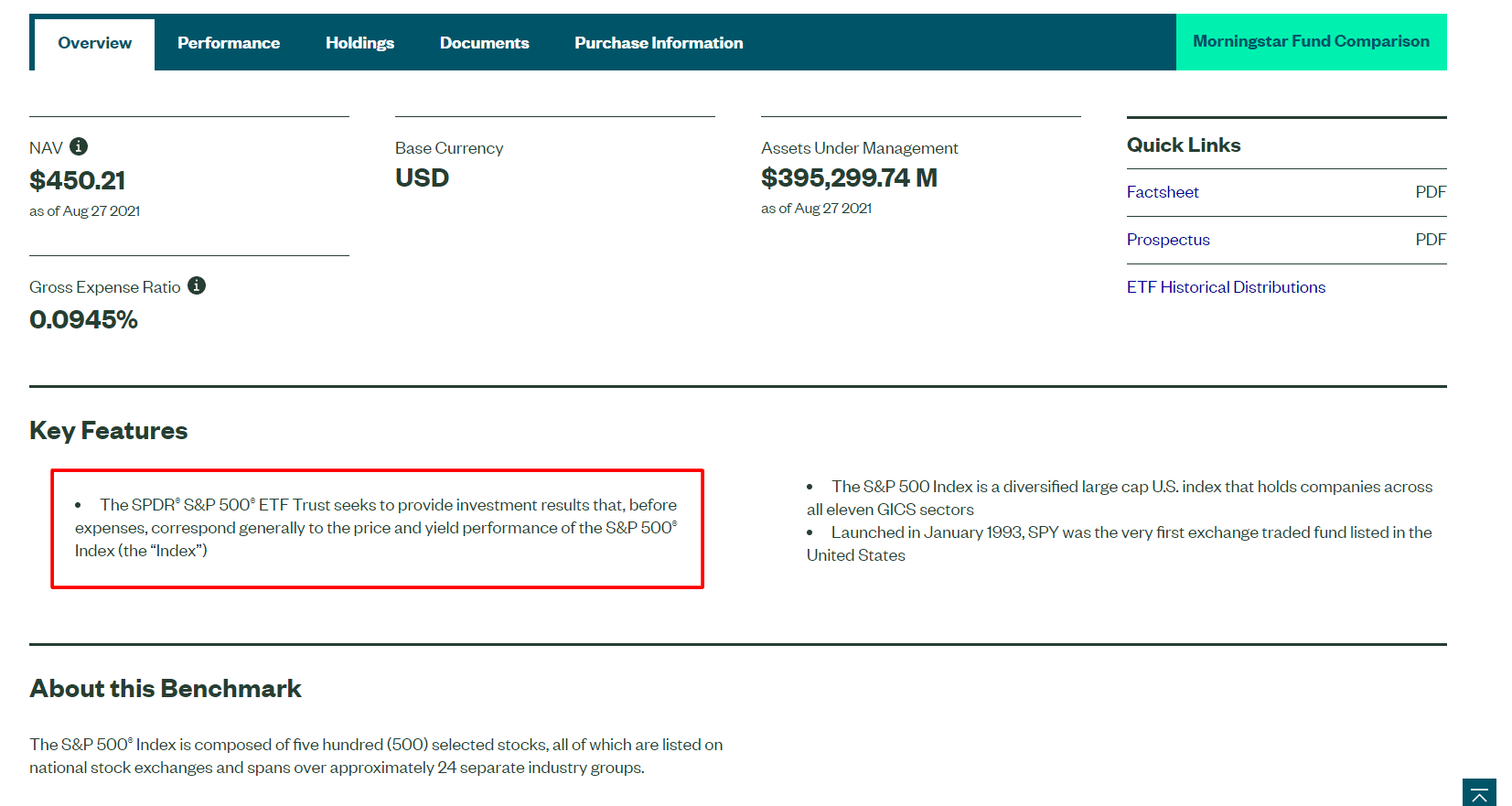Click the NAV value $450.21
Image resolution: width=1512 pixels, height=806 pixels.
77,180
